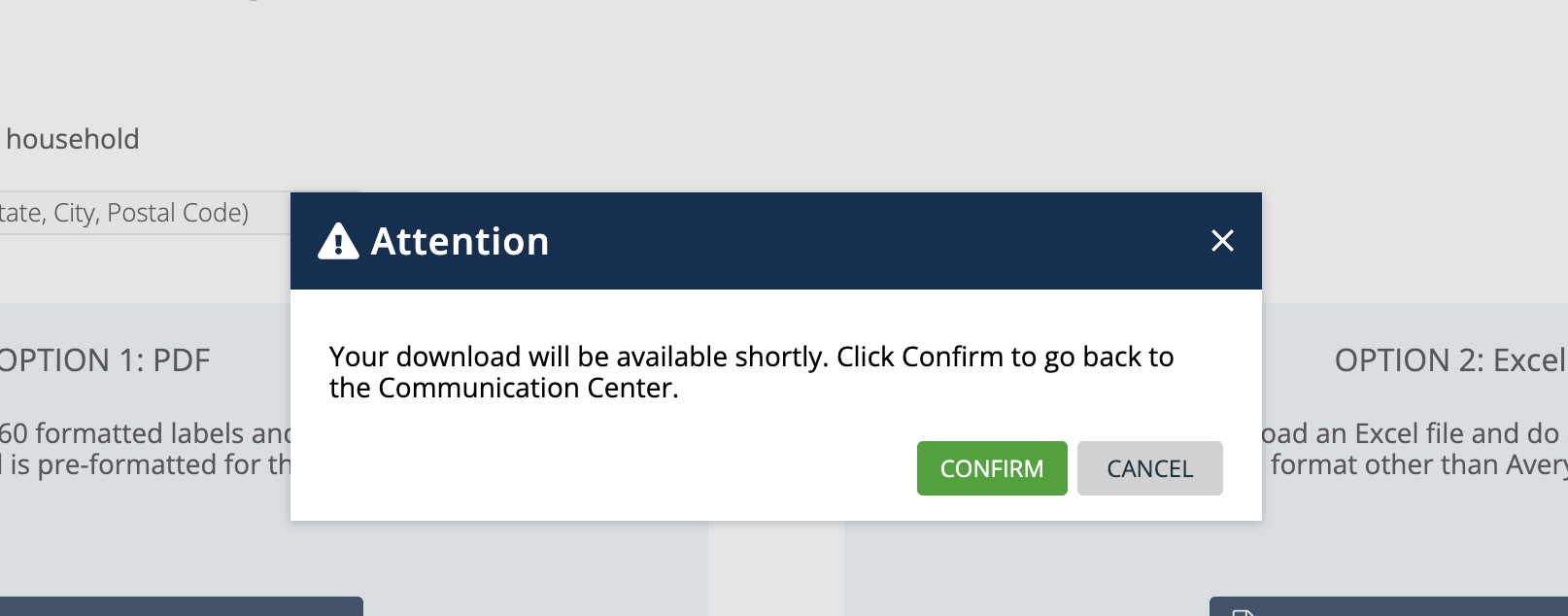Click the Attention title text
Screen dimensions: 1568x616
(460, 241)
